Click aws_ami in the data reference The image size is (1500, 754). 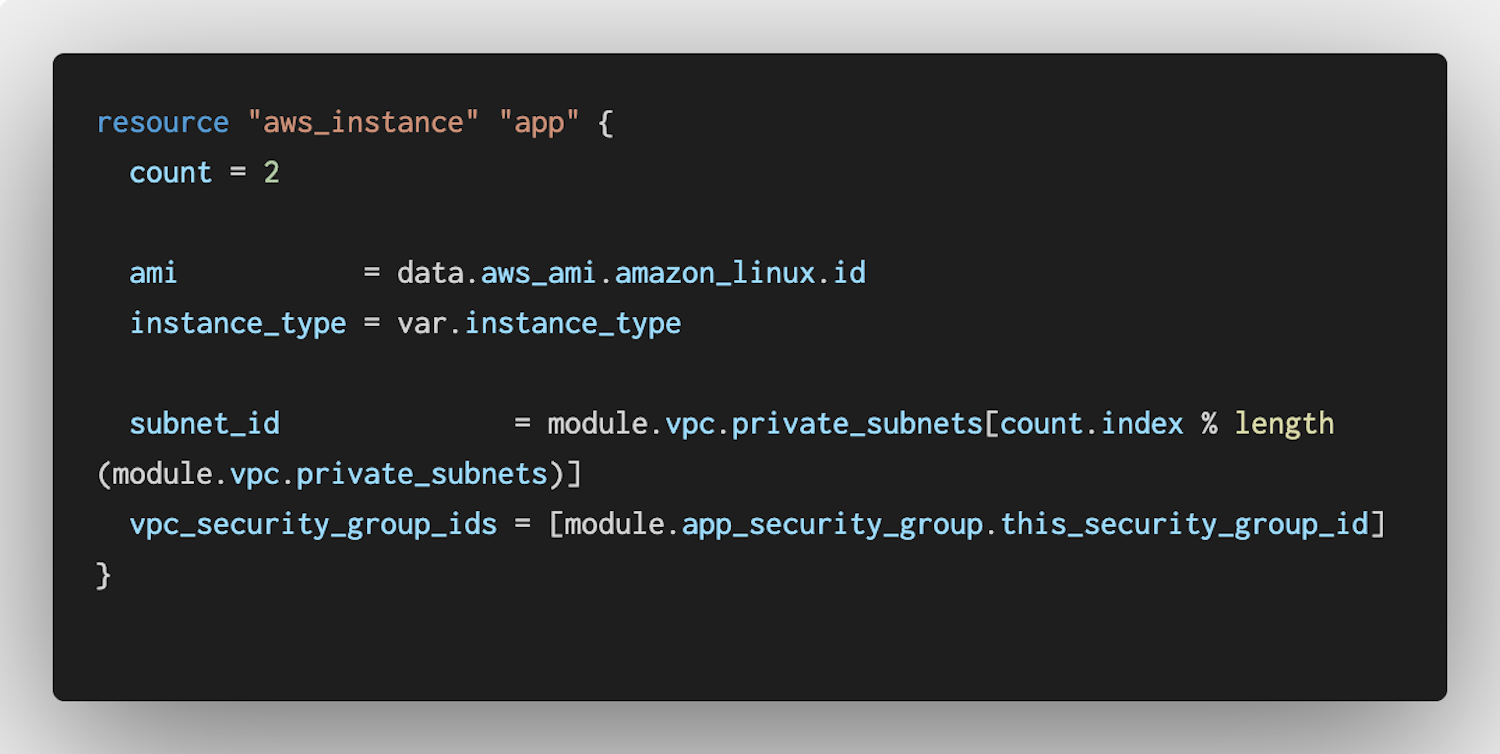click(539, 273)
